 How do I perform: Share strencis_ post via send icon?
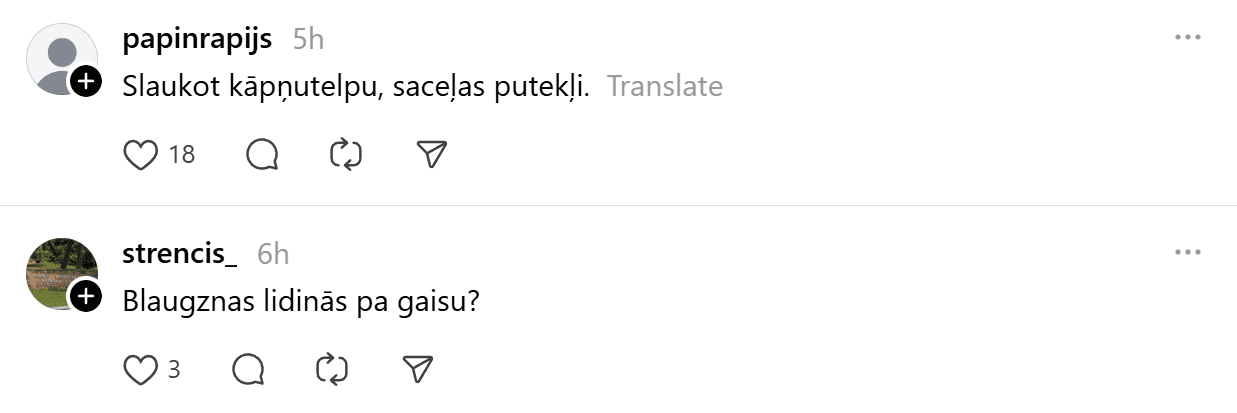[416, 369]
